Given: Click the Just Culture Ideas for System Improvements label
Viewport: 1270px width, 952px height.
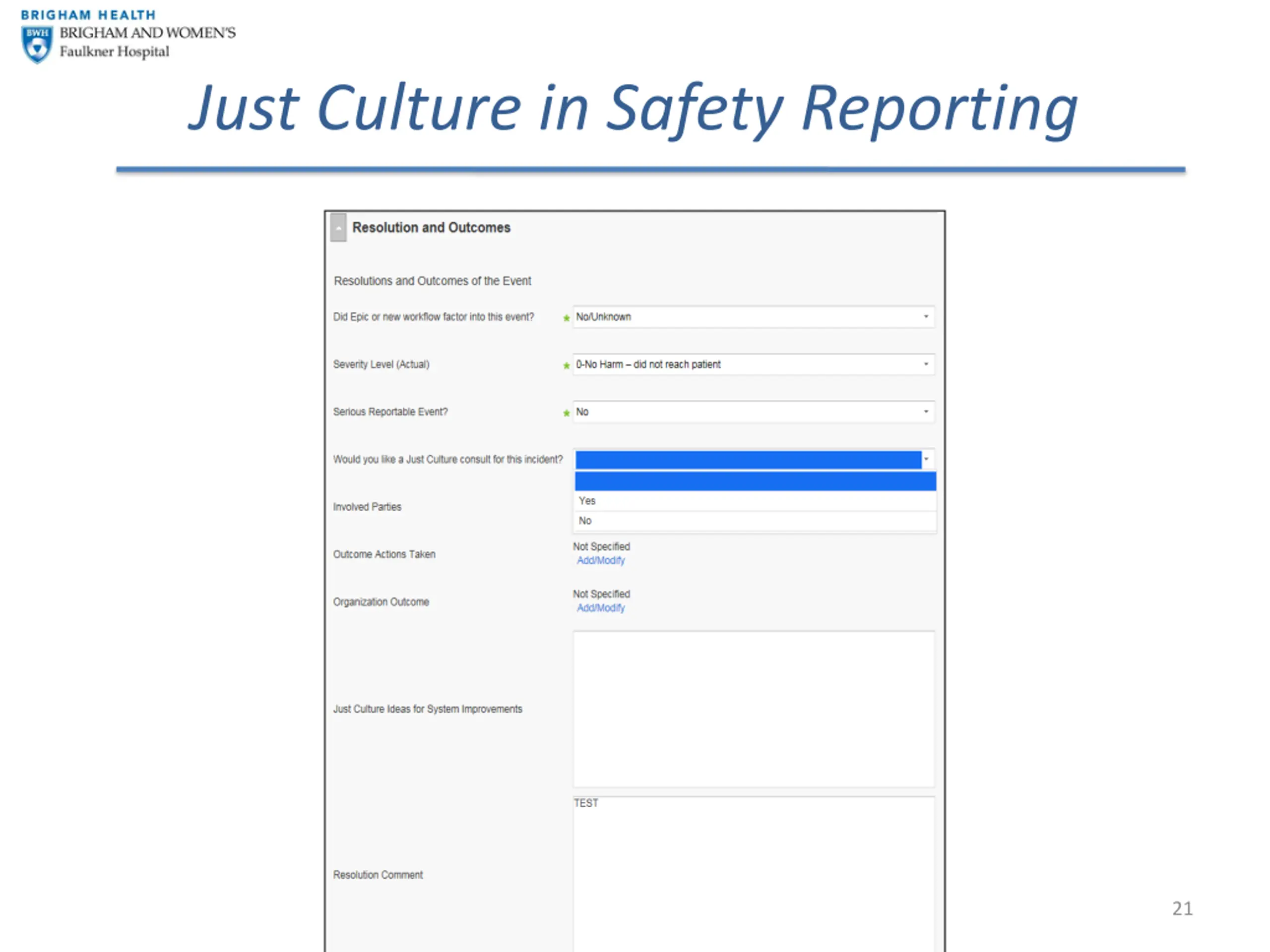Looking at the screenshot, I should [x=428, y=709].
